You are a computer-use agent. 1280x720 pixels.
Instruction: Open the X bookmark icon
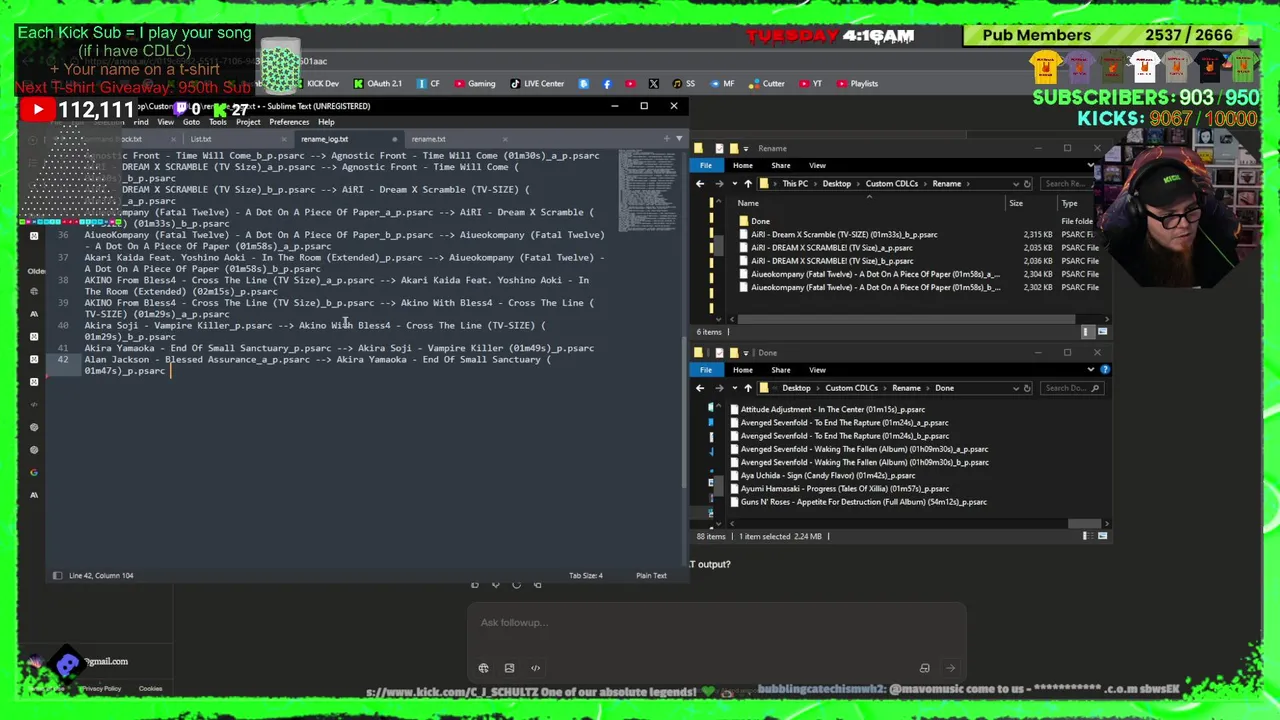653,84
